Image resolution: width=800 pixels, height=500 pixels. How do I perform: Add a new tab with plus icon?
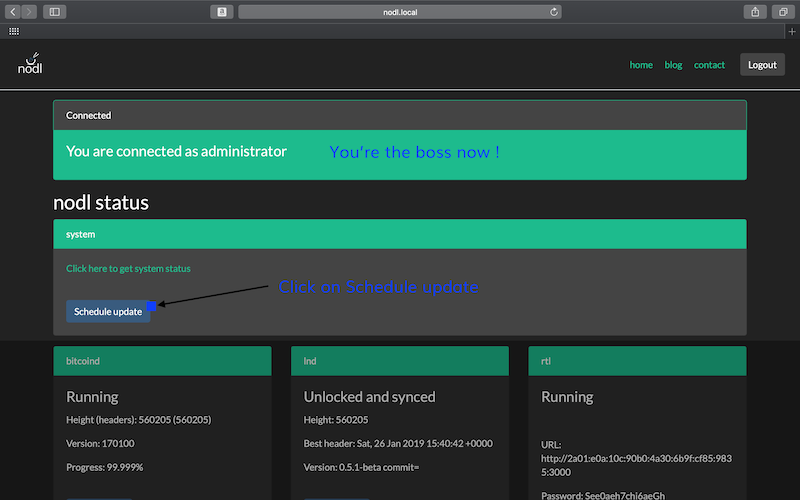click(x=792, y=32)
